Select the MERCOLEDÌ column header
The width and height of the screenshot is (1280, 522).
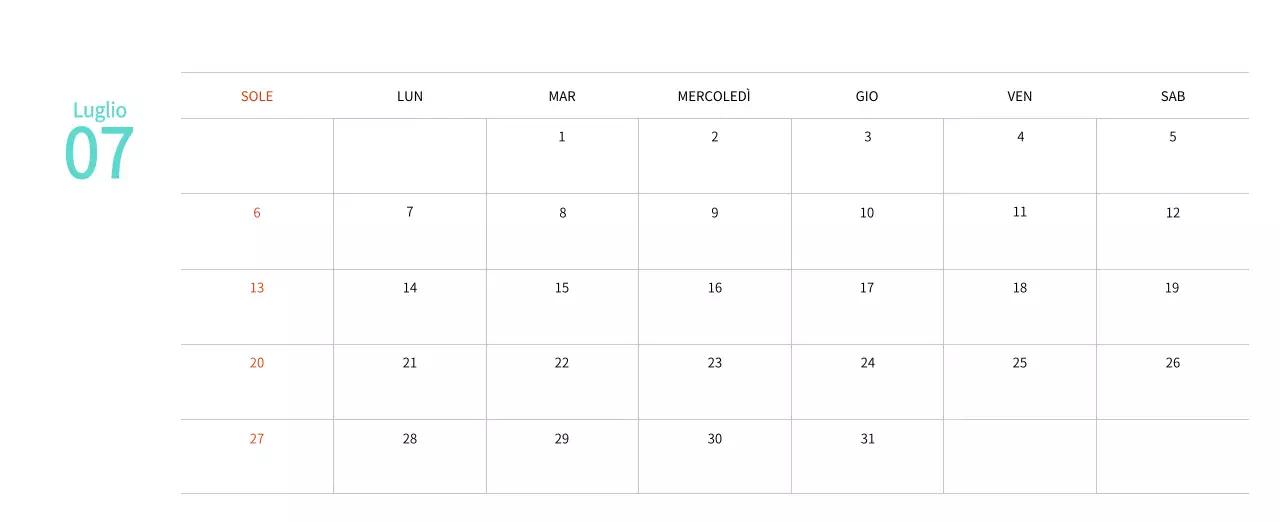pos(714,96)
